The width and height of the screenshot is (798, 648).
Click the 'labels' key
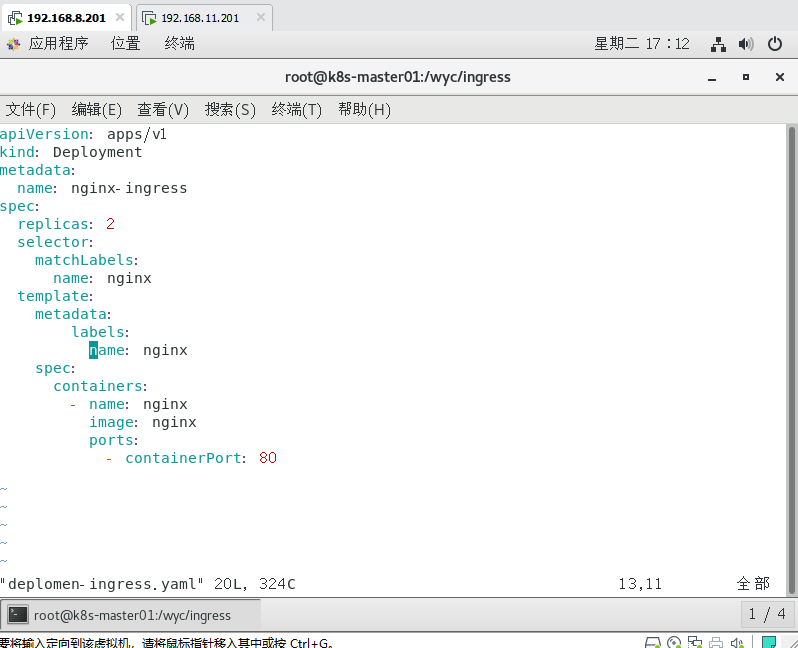coord(98,332)
